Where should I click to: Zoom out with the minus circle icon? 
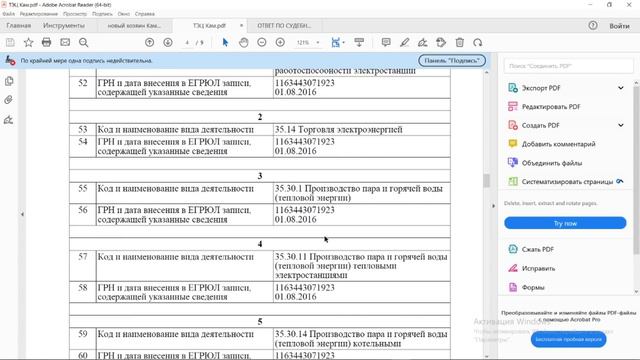pyautogui.click(x=262, y=42)
